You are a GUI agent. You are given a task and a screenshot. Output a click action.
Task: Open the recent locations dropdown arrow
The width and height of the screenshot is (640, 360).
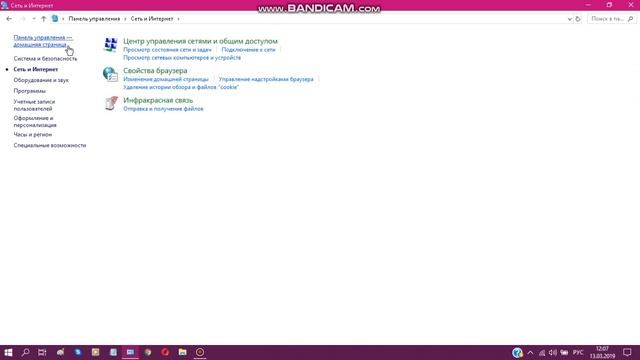coord(34,19)
